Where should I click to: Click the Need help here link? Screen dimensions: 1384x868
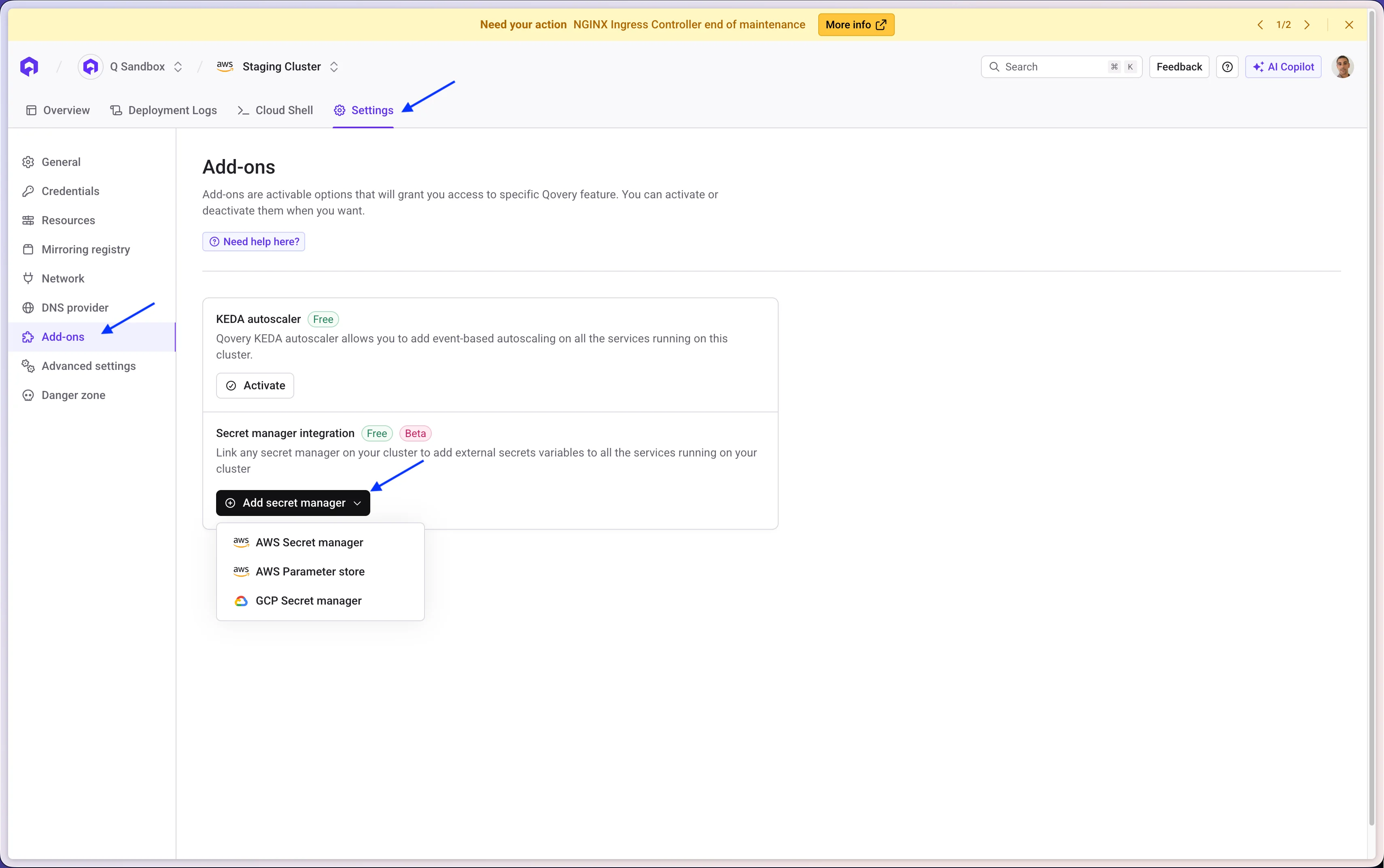coord(254,242)
